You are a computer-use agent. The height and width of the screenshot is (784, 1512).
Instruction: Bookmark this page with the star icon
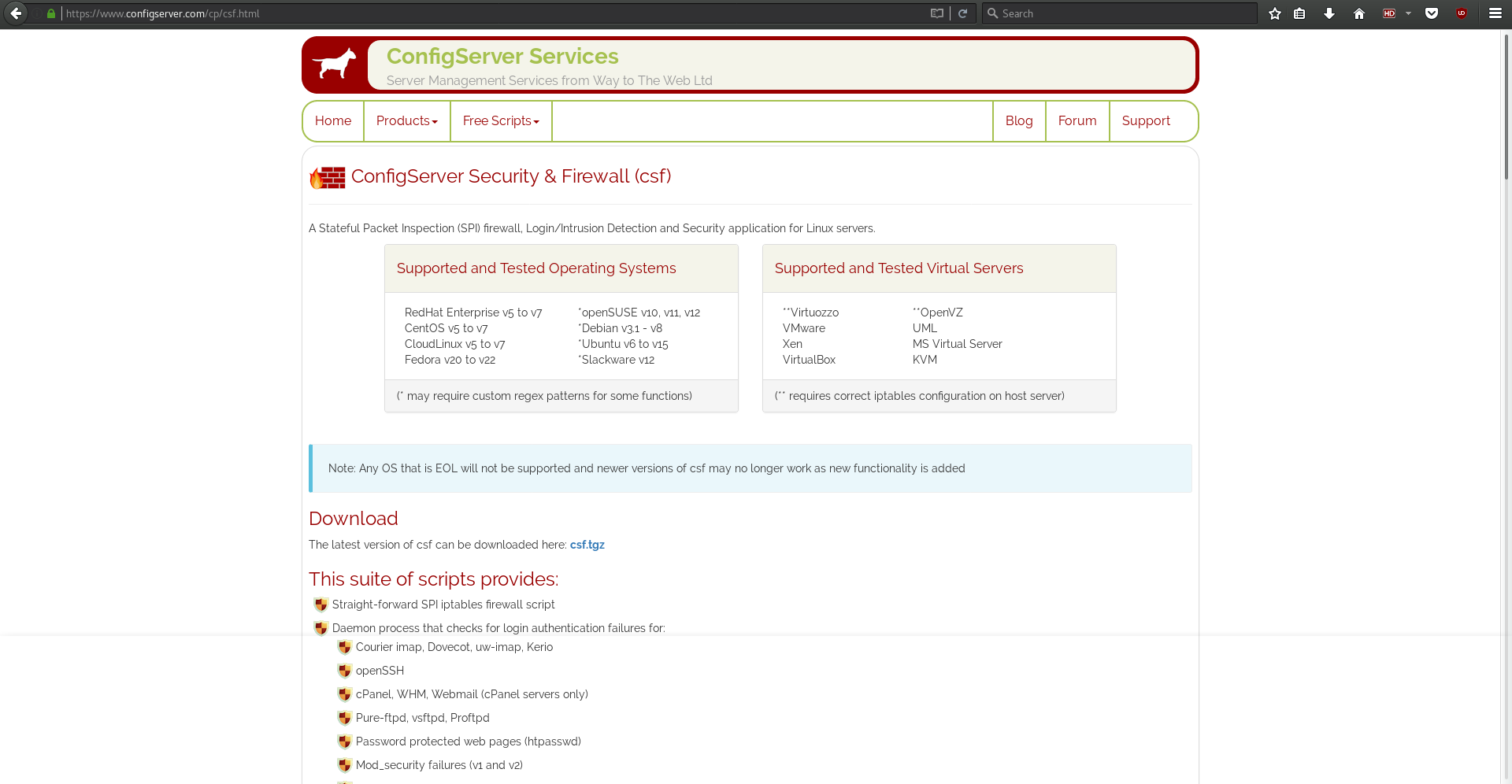click(x=1275, y=13)
